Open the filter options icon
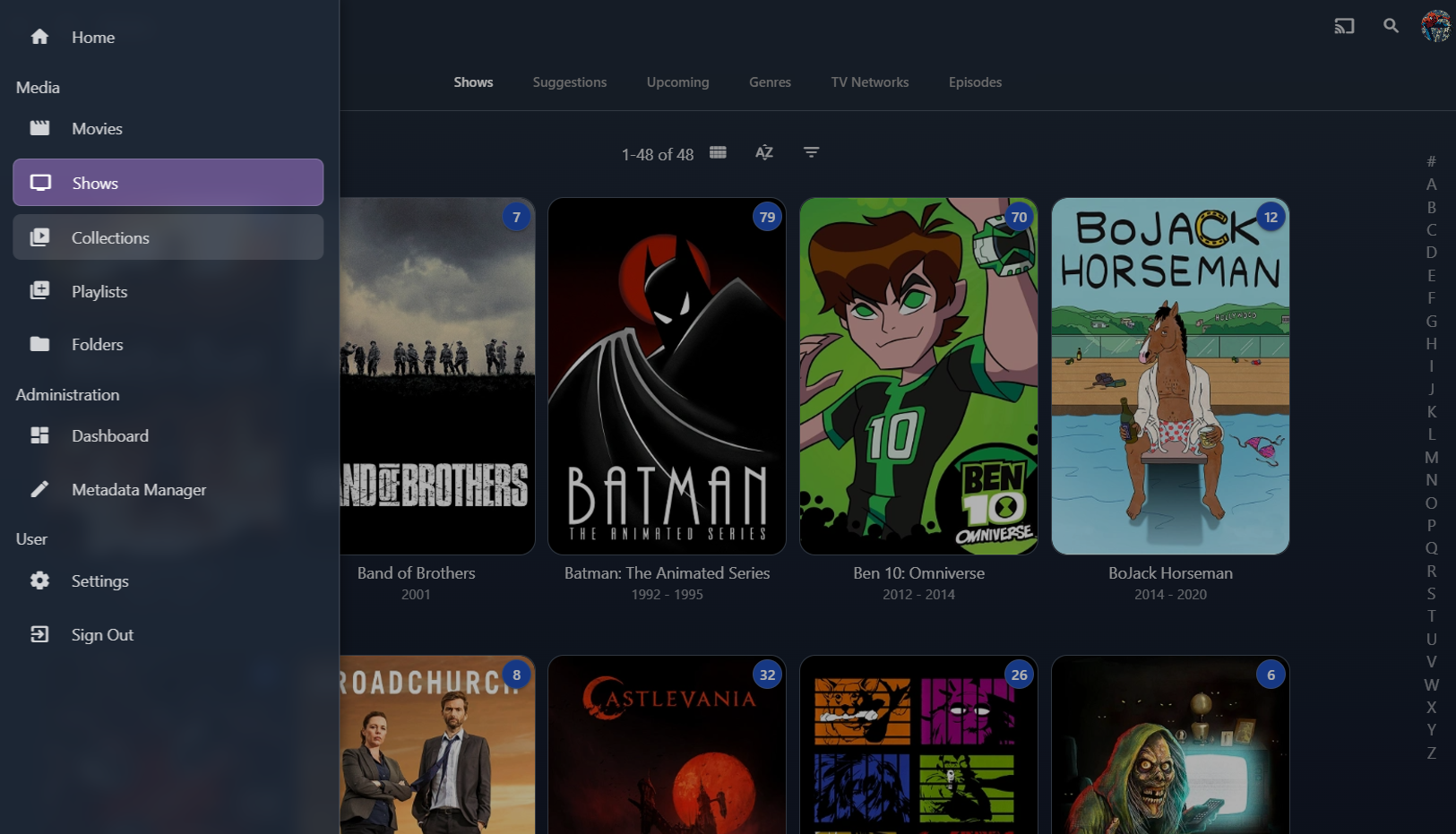The image size is (1456, 834). tap(811, 152)
